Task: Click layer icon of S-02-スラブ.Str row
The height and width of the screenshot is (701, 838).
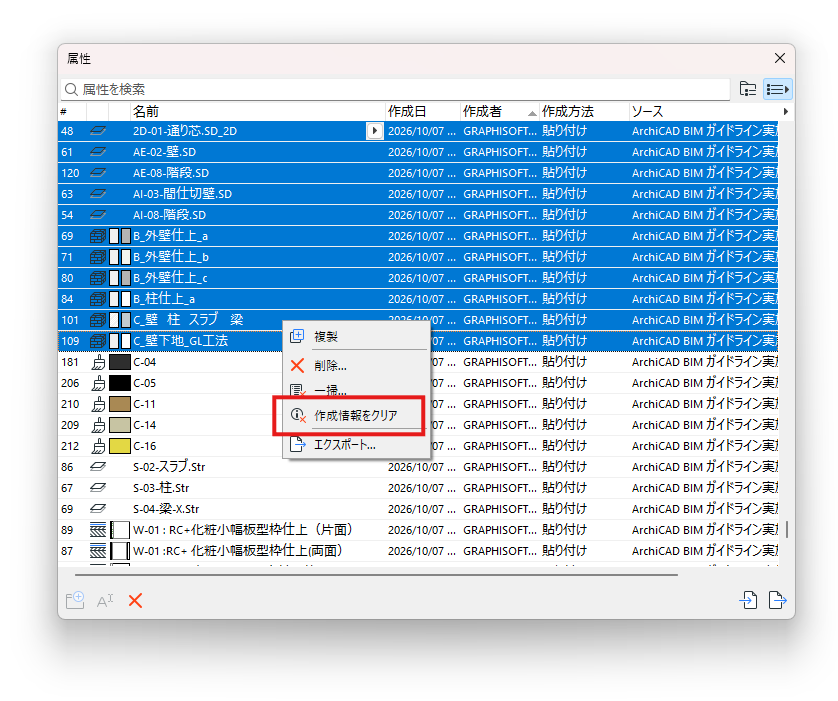Action: click(98, 466)
